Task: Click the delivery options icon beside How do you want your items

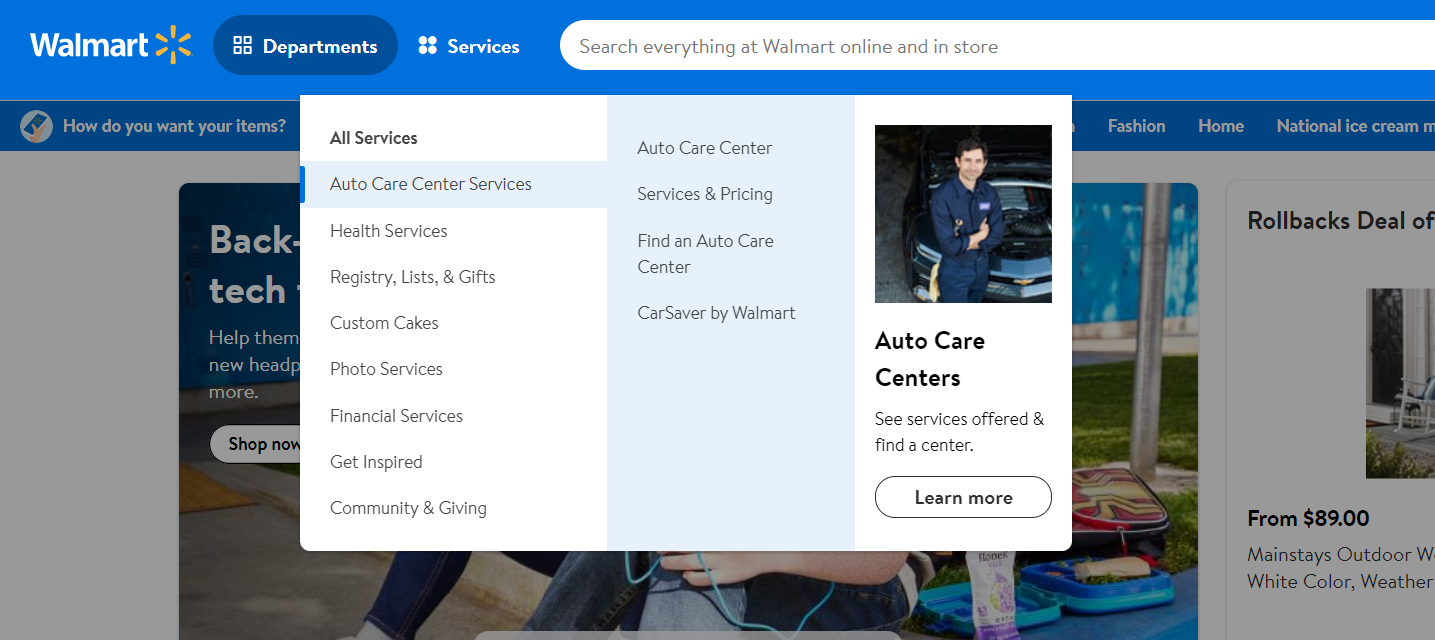Action: click(36, 126)
